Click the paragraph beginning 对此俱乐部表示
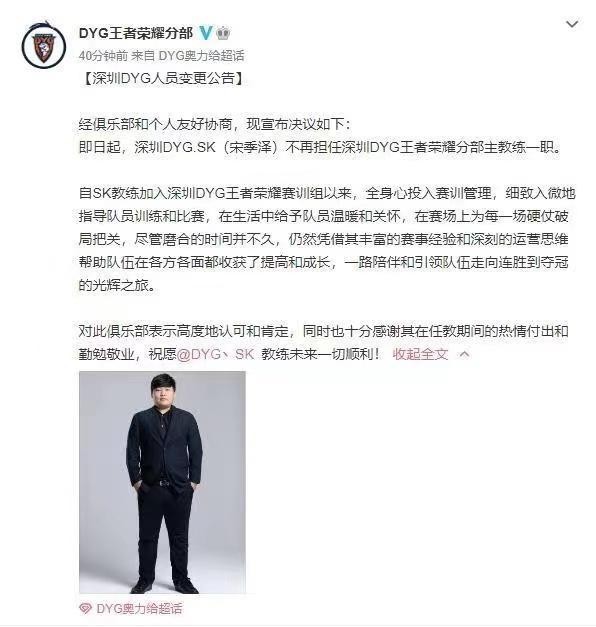This screenshot has height=627, width=596. pos(323,342)
